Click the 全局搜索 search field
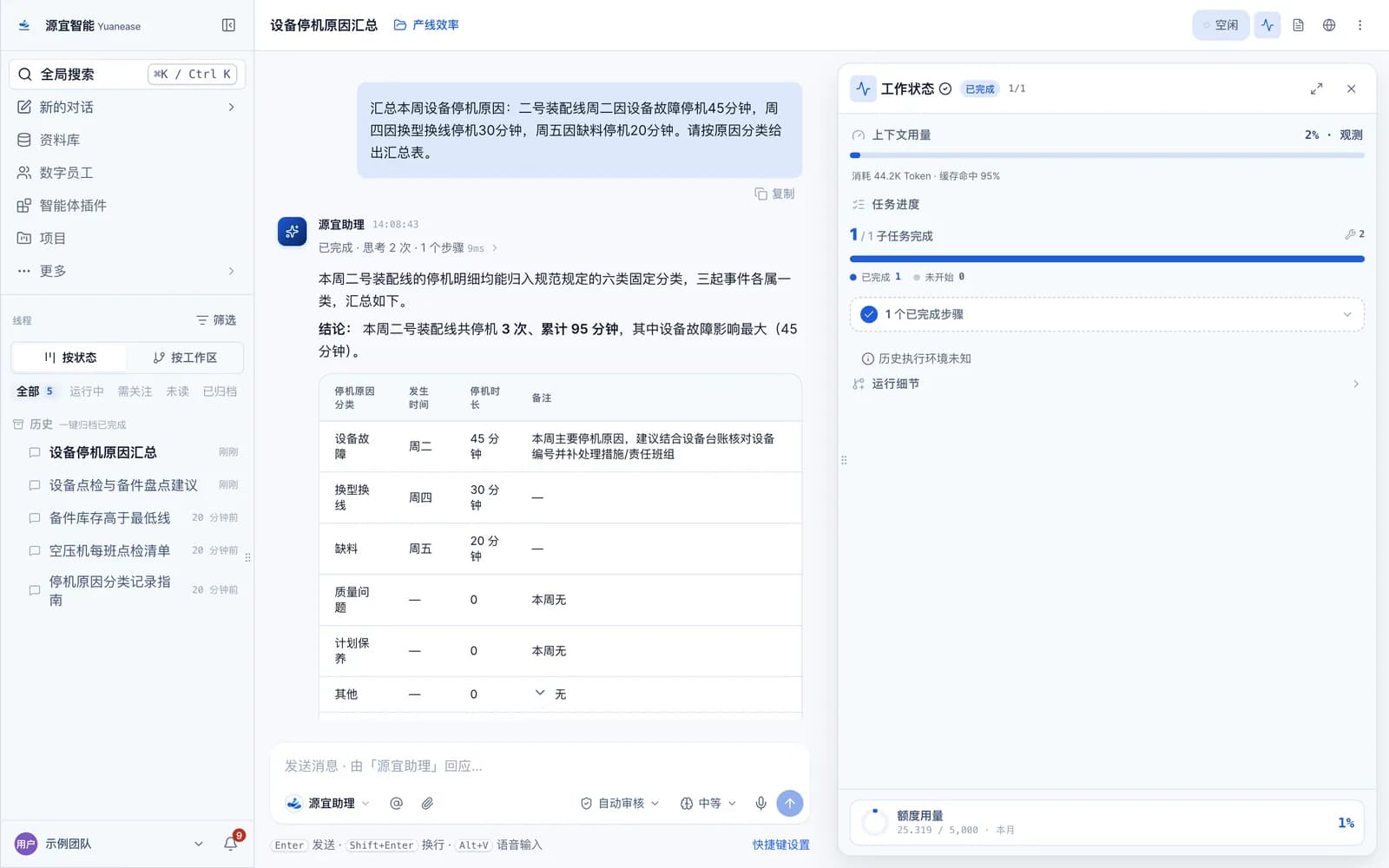This screenshot has width=1389, height=868. 127,74
